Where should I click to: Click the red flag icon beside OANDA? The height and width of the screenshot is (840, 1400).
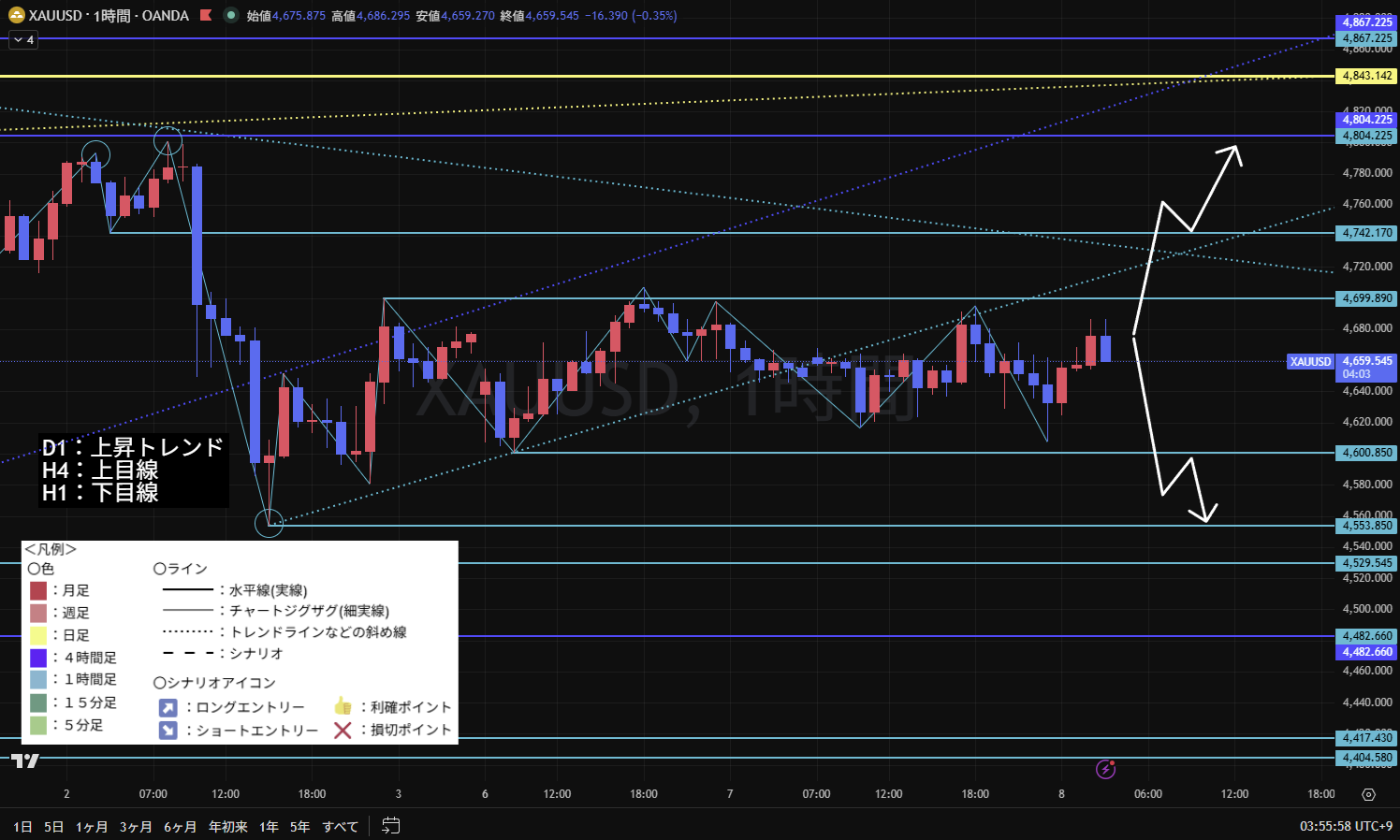point(206,16)
